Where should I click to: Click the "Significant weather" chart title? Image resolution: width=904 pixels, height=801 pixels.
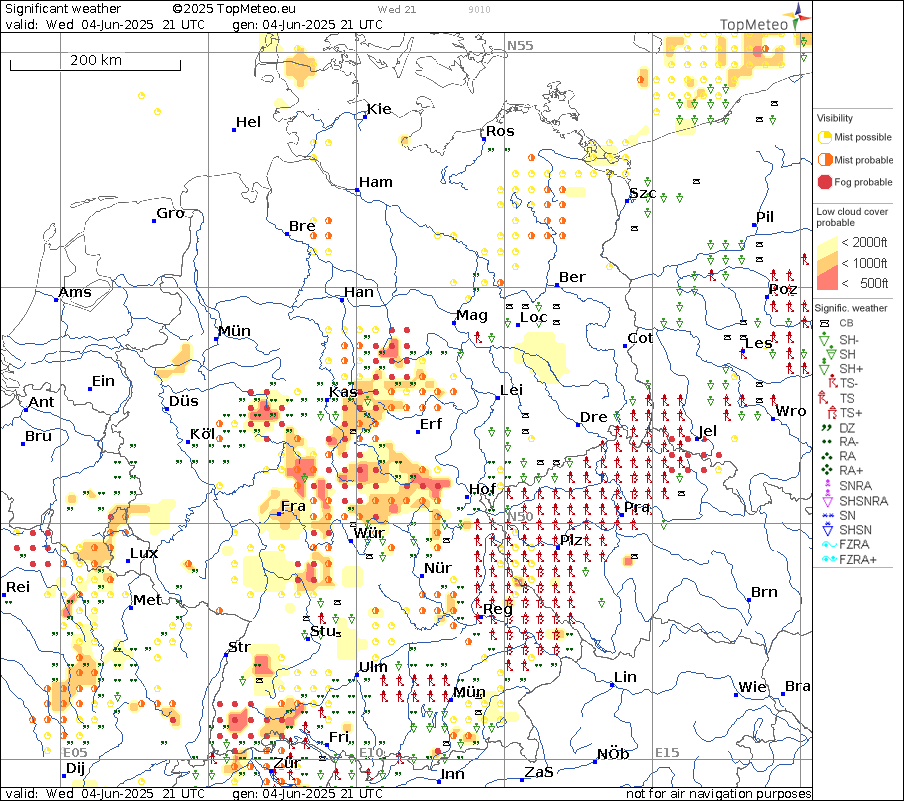(x=63, y=9)
